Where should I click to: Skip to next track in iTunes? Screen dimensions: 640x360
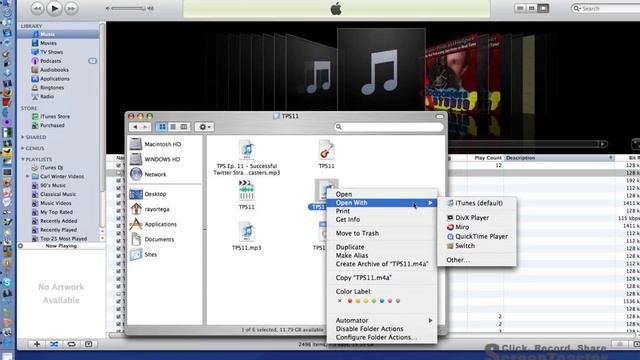pos(71,8)
